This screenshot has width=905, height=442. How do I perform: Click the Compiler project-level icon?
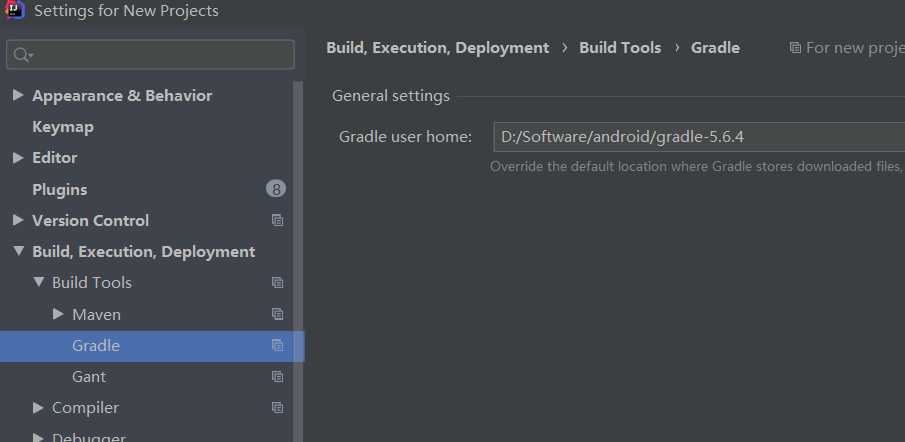278,408
